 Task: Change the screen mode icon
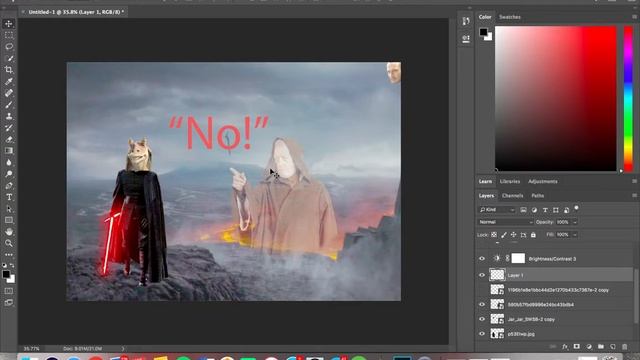click(9, 303)
